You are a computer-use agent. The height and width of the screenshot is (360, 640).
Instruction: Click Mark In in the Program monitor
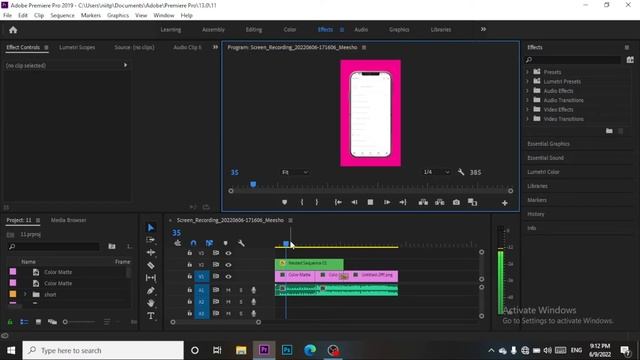pyautogui.click(x=302, y=202)
